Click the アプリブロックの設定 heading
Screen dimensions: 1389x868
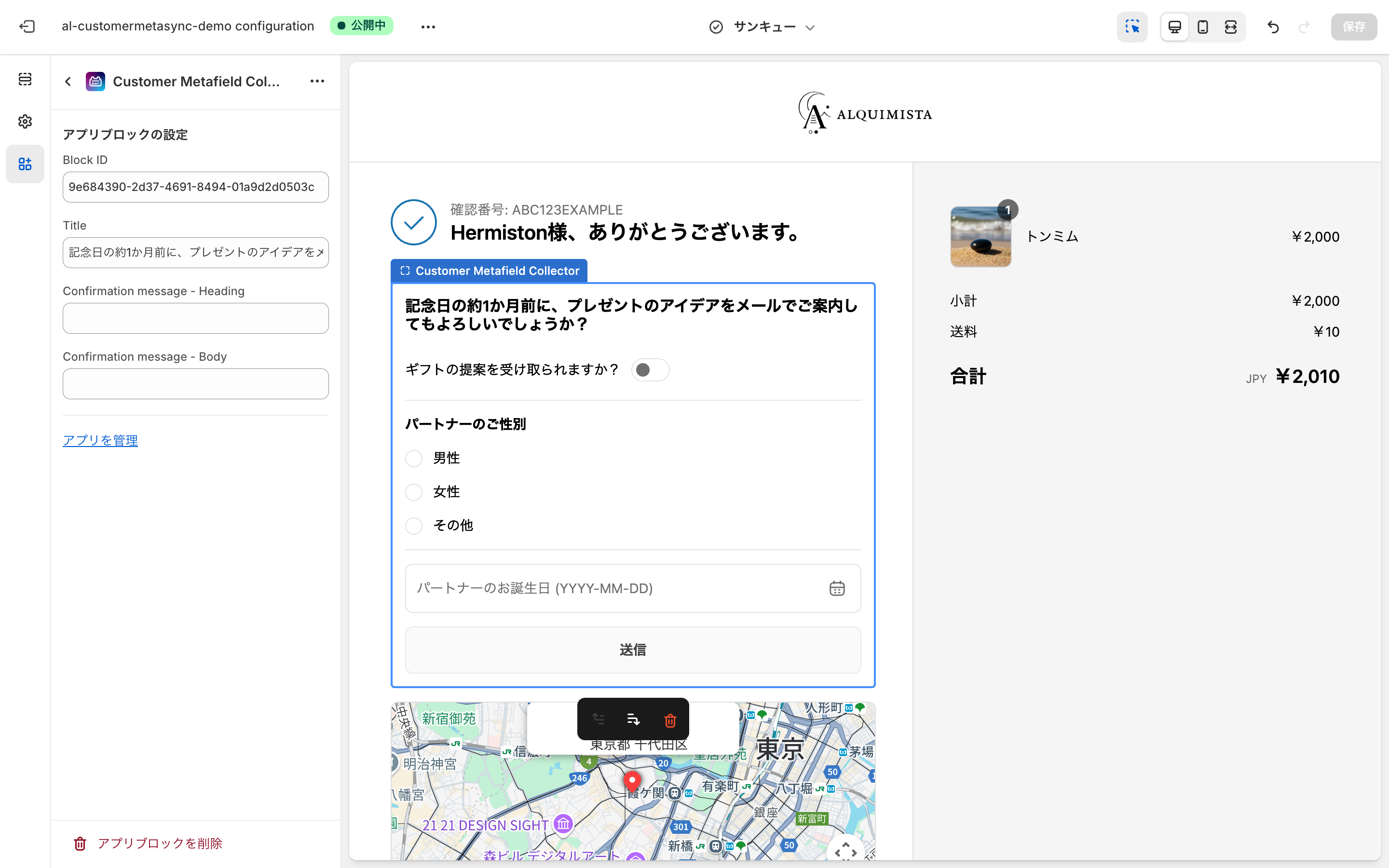[x=125, y=135]
